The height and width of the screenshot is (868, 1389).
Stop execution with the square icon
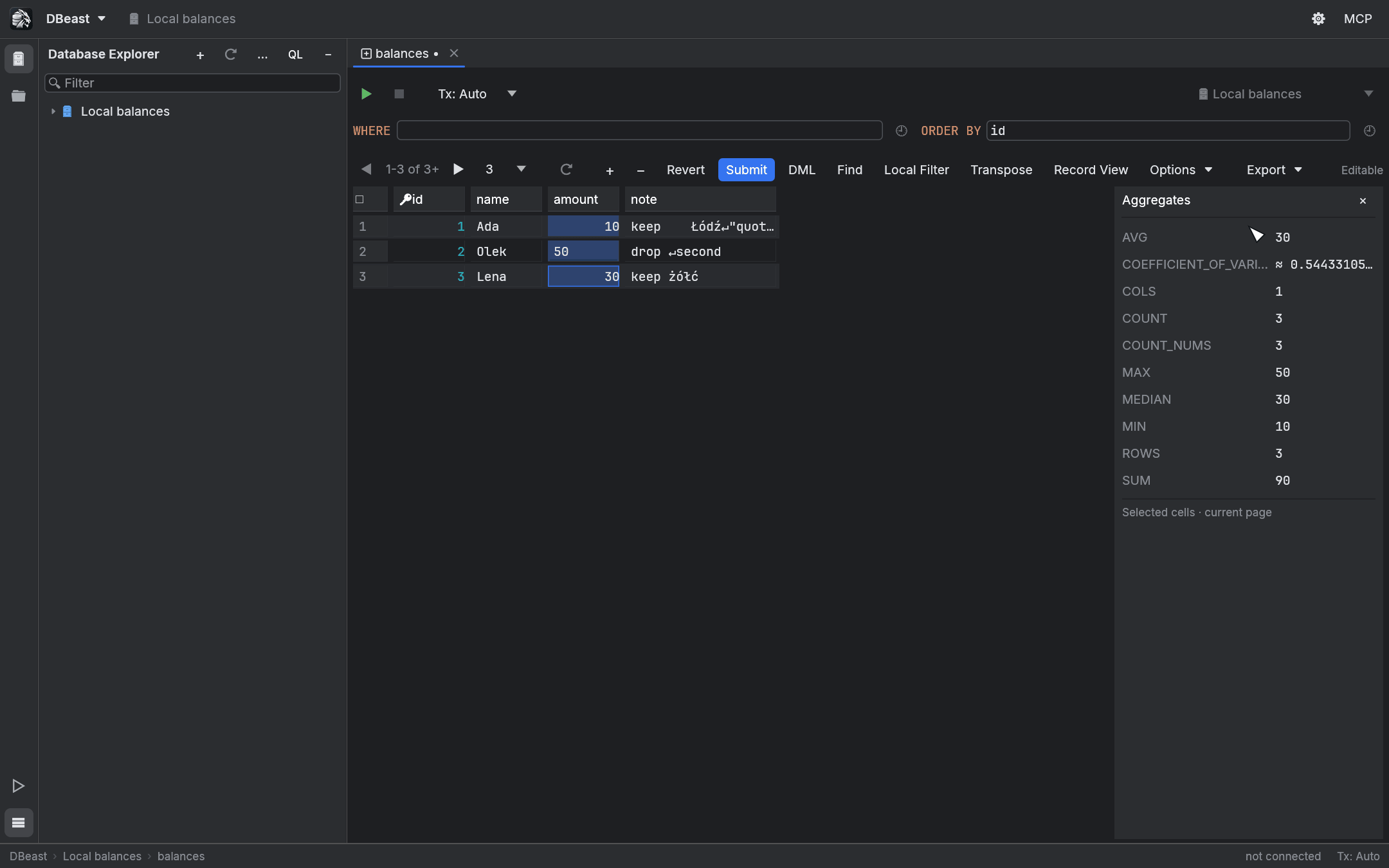(x=399, y=94)
